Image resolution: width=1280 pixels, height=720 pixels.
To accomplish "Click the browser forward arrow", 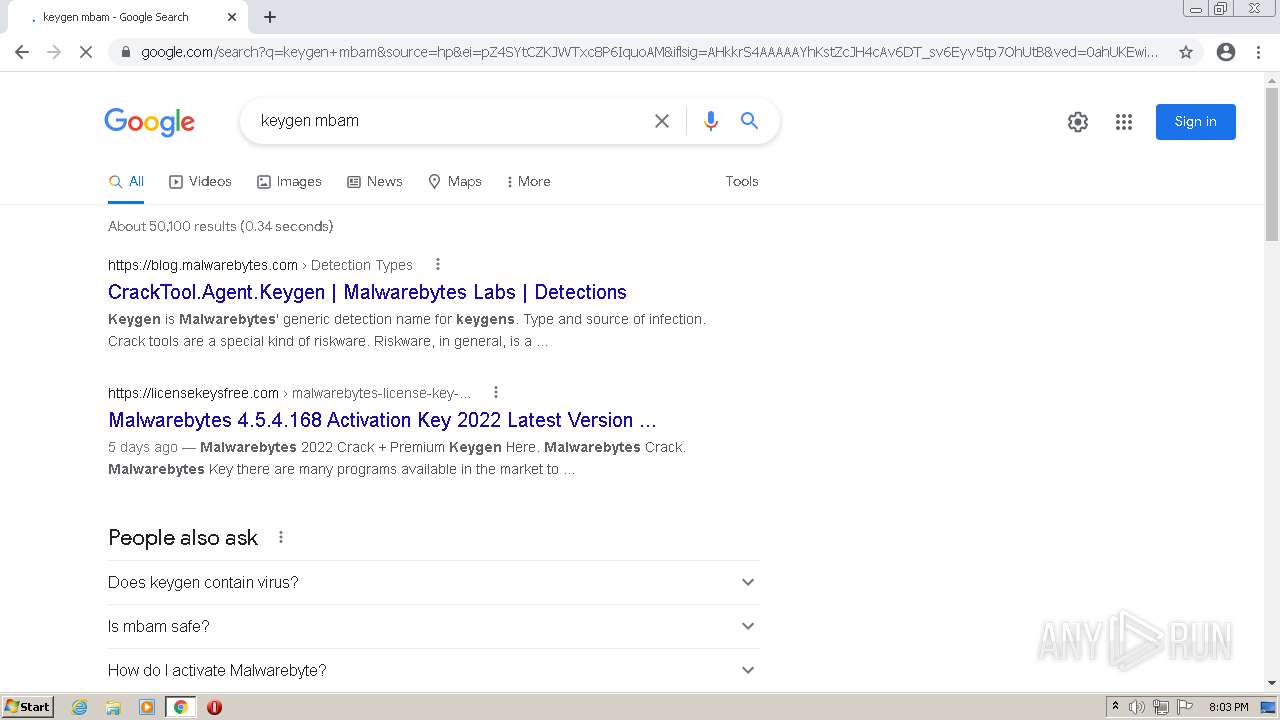I will tap(54, 52).
